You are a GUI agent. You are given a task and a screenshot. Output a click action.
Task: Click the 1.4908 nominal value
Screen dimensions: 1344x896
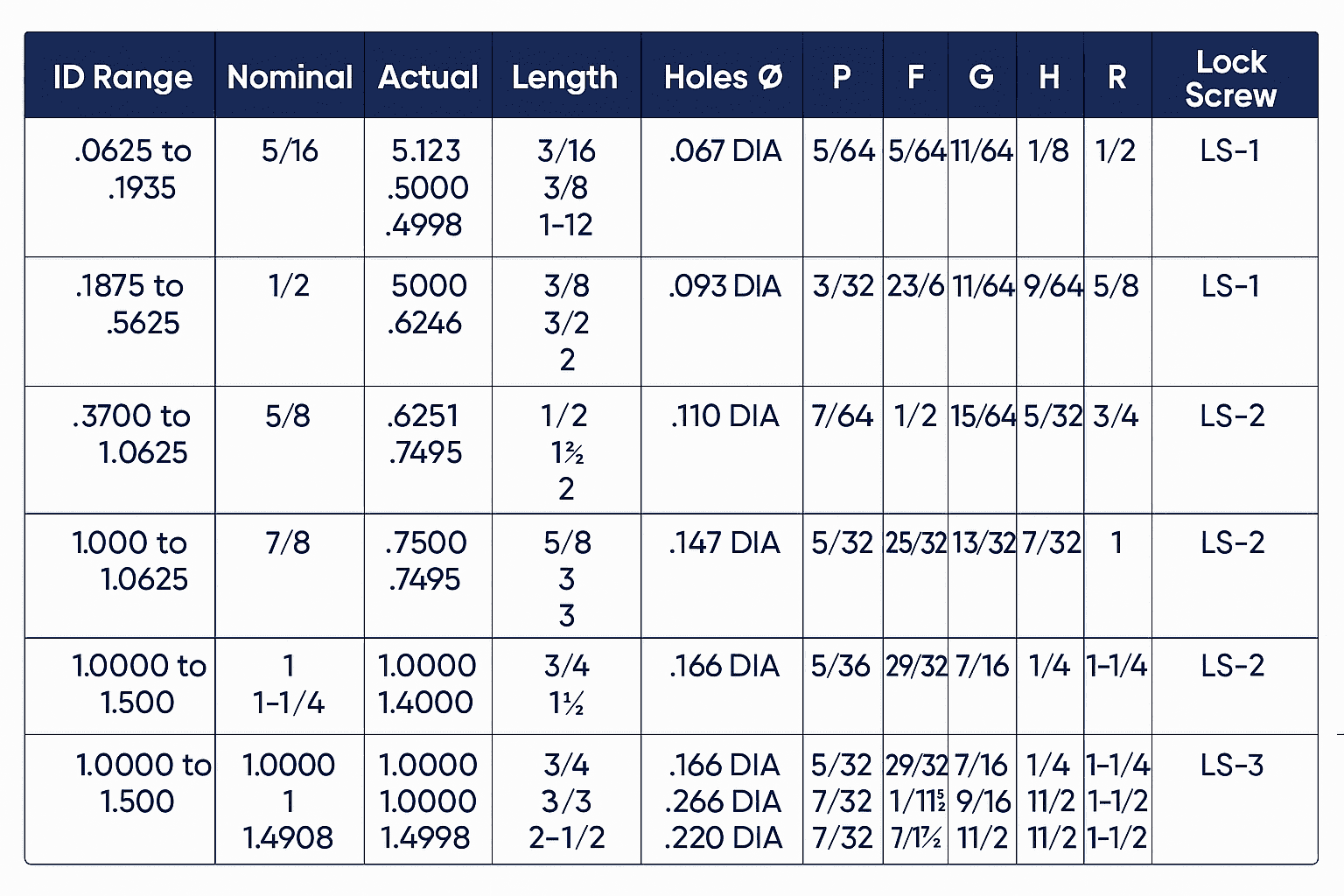pos(288,838)
